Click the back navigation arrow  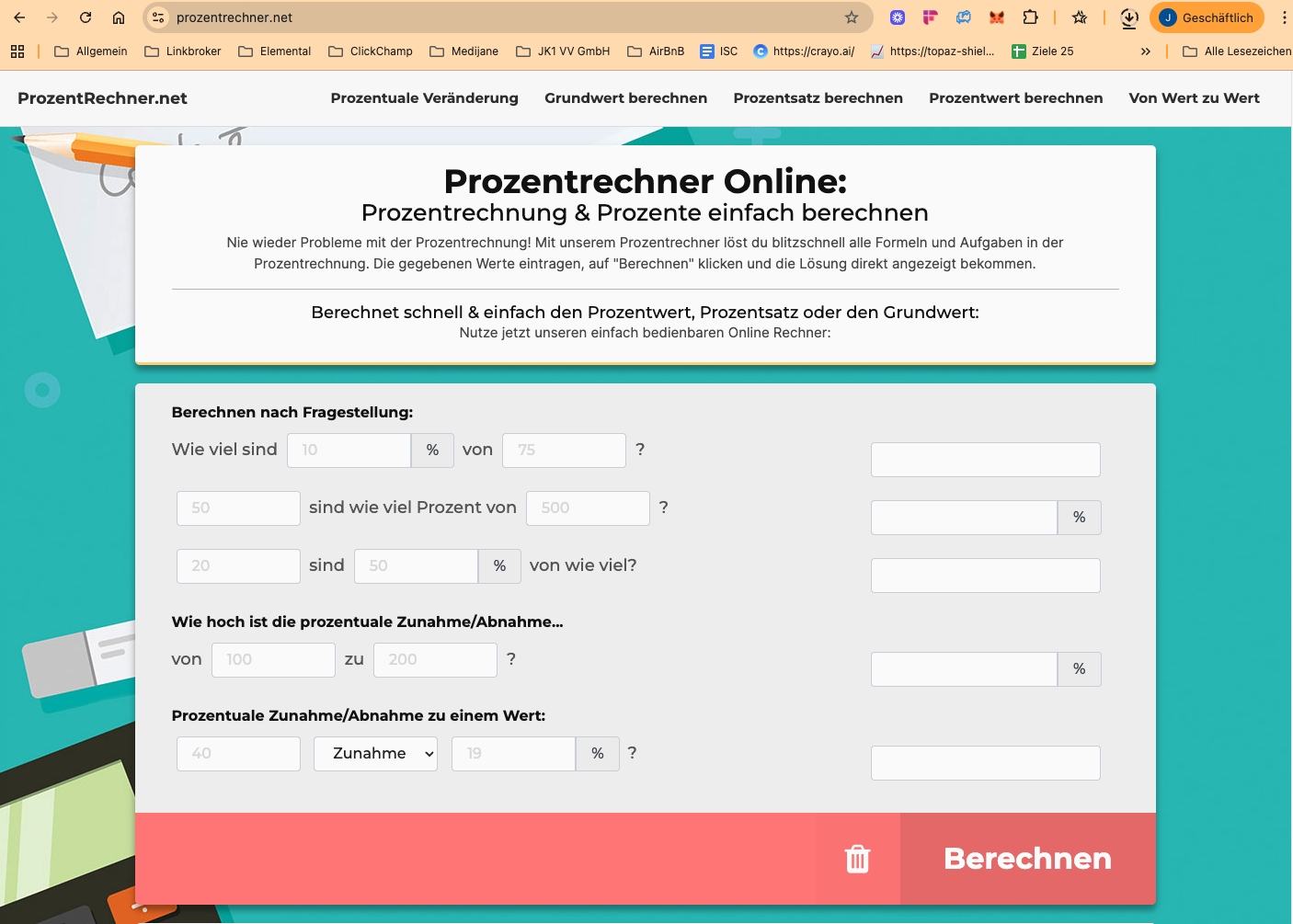20,17
